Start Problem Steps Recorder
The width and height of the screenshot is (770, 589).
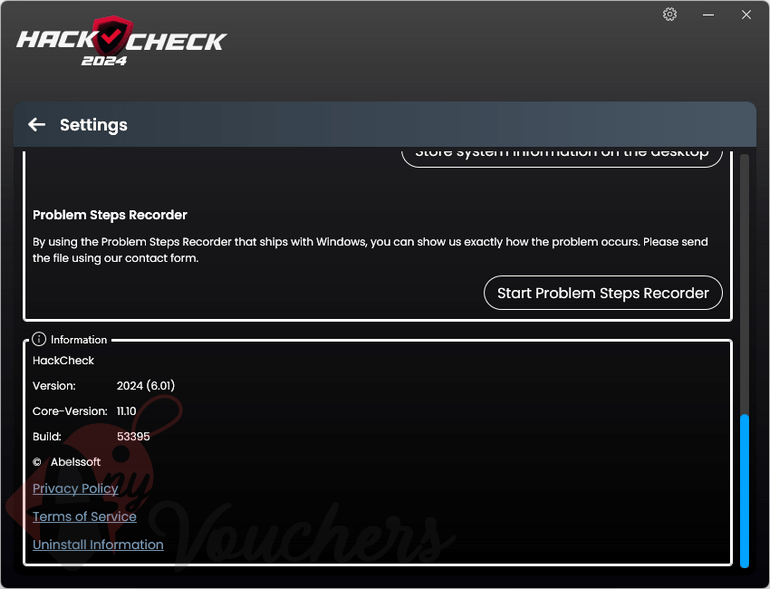coord(603,293)
